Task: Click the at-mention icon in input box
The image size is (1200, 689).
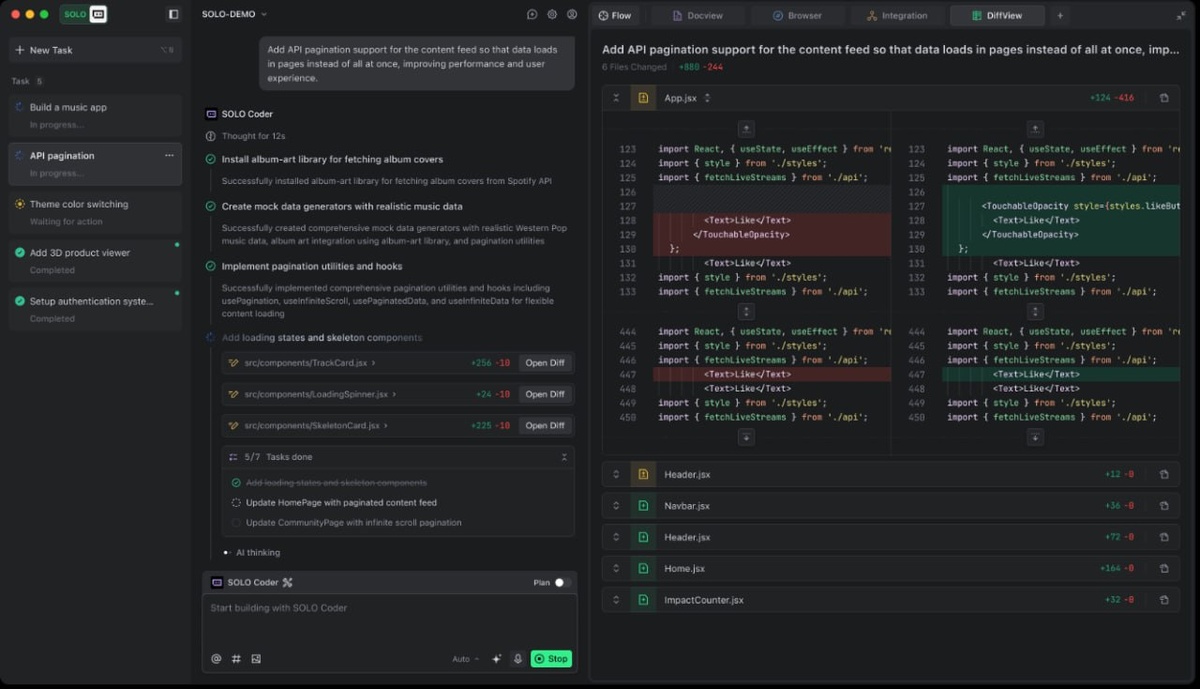Action: [216, 658]
